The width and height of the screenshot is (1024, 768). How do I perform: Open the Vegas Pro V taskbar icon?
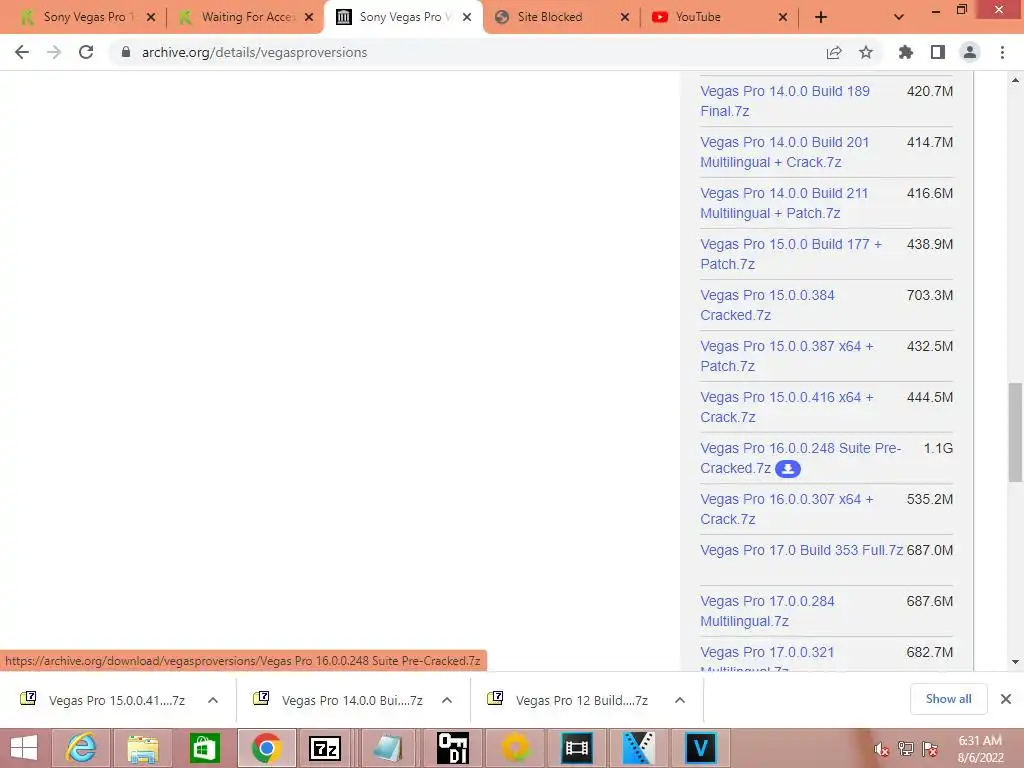pos(701,748)
